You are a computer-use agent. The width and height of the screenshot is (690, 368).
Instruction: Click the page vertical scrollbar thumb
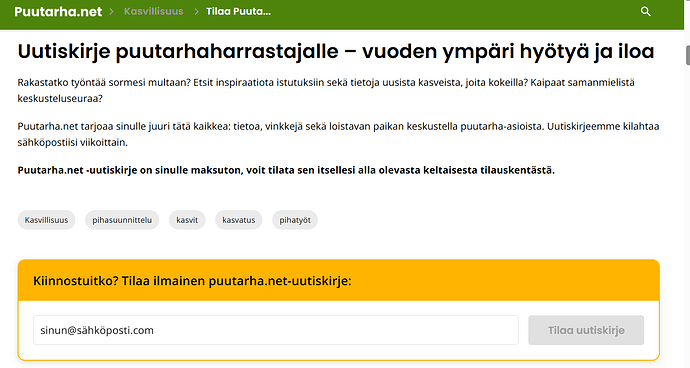pos(687,55)
